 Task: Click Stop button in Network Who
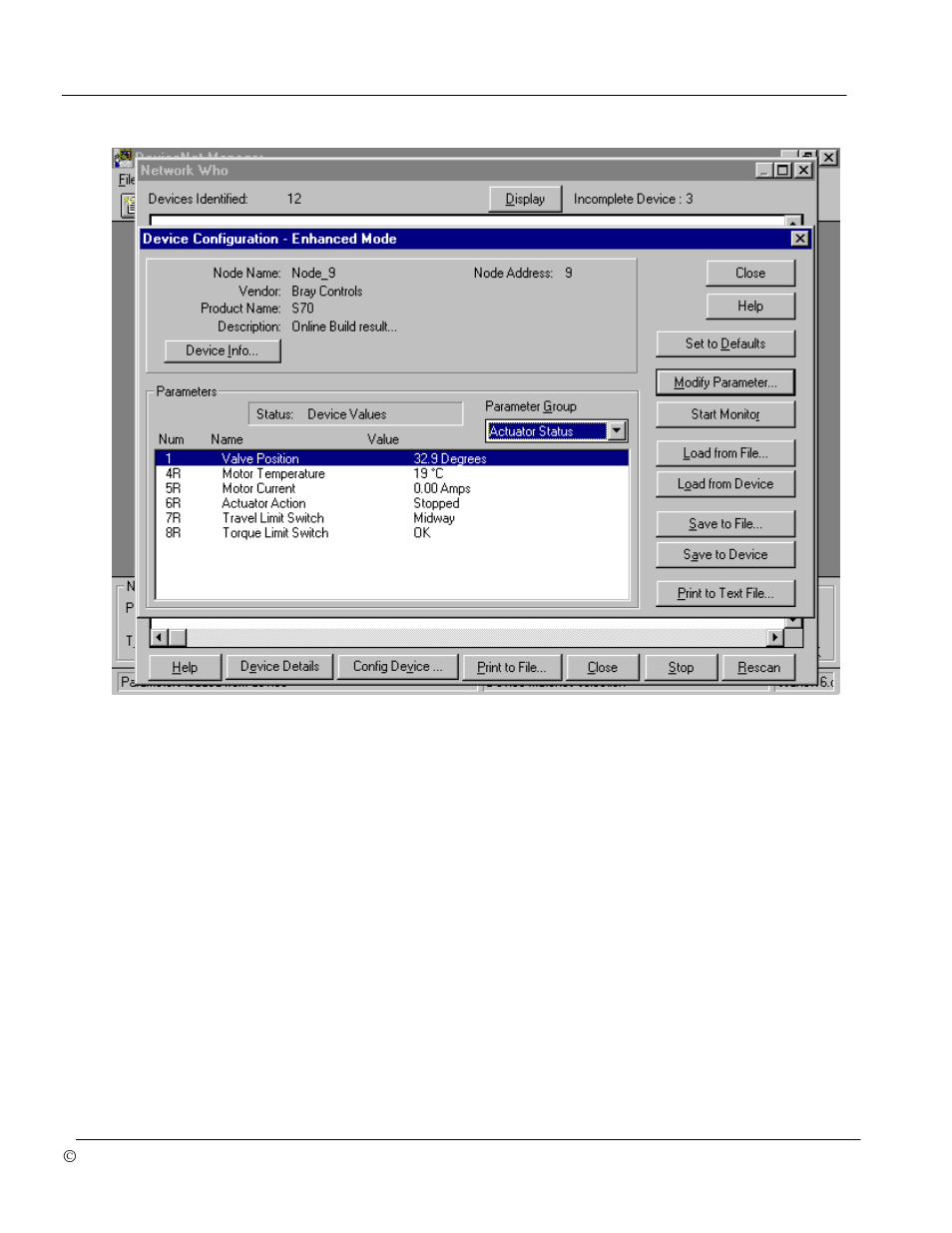point(681,668)
